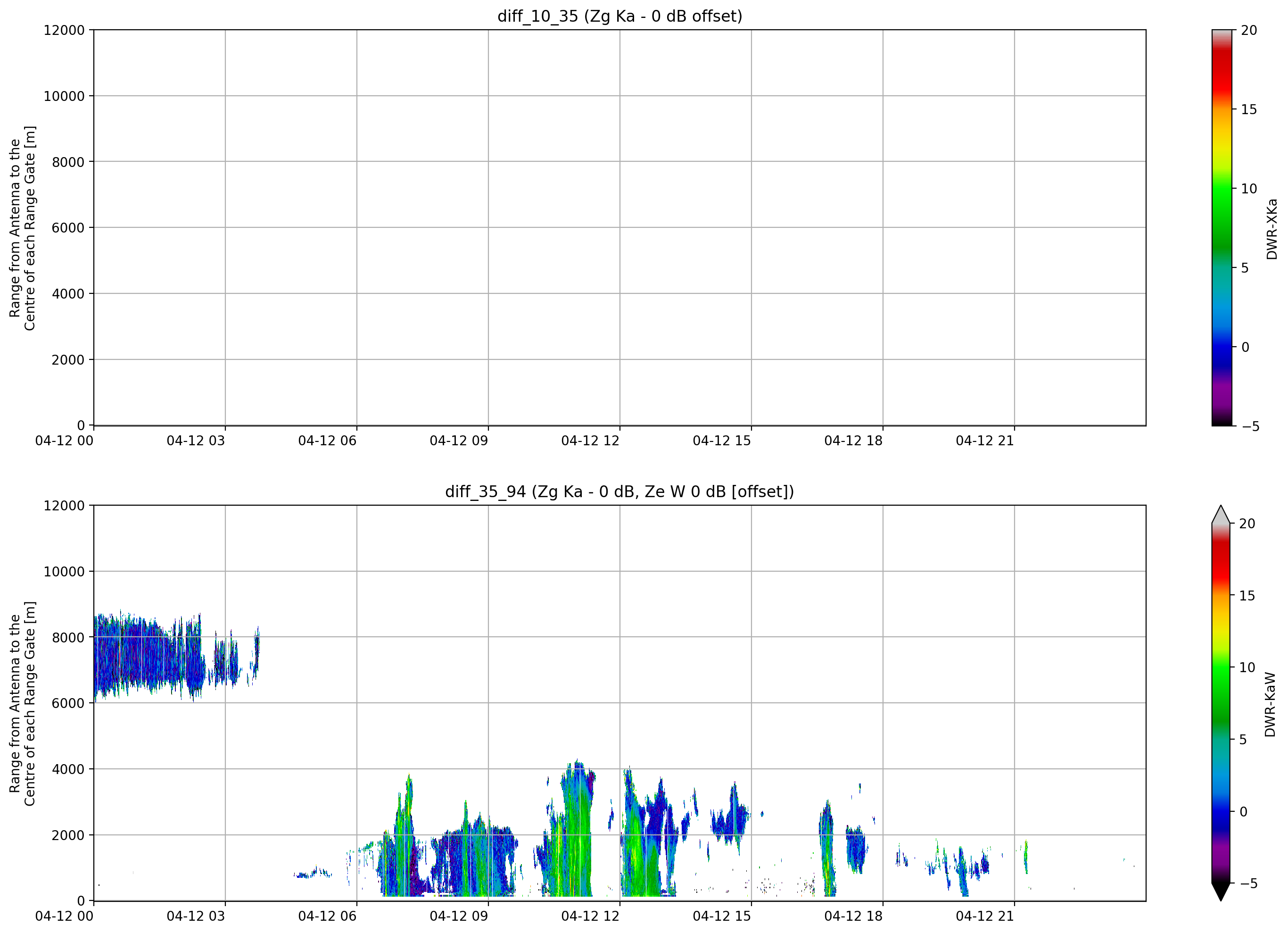Click the '04-12 15' tick under bottom plot
Image resolution: width=1288 pixels, height=933 pixels.
(x=722, y=916)
